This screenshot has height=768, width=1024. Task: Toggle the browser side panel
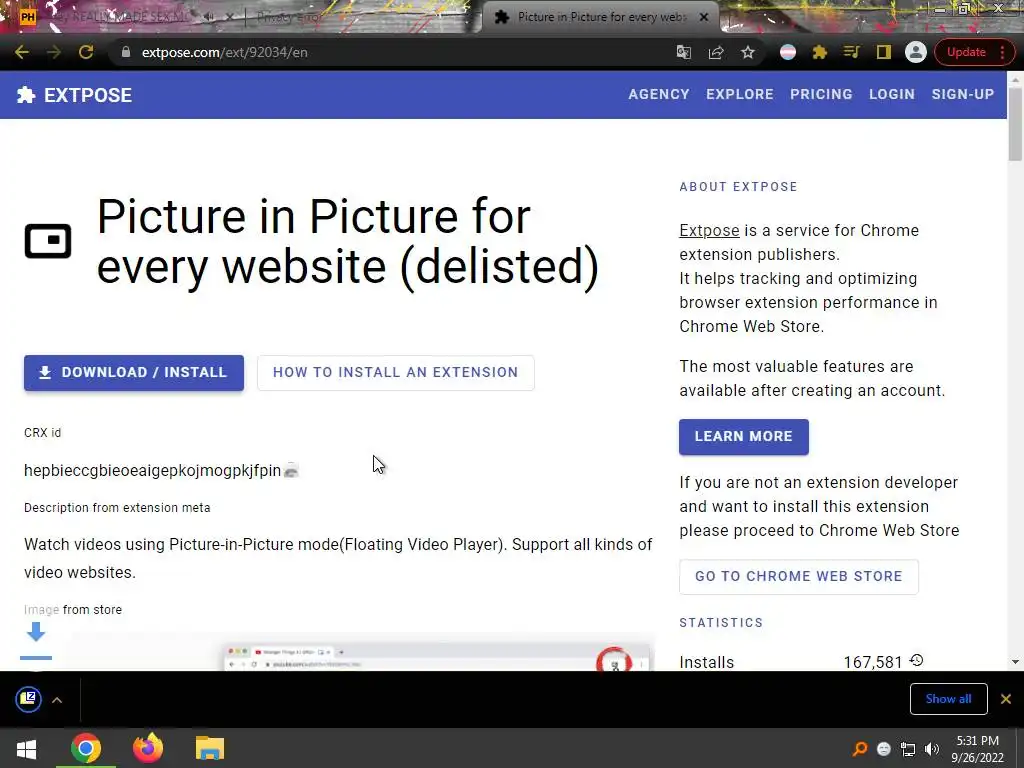(884, 52)
